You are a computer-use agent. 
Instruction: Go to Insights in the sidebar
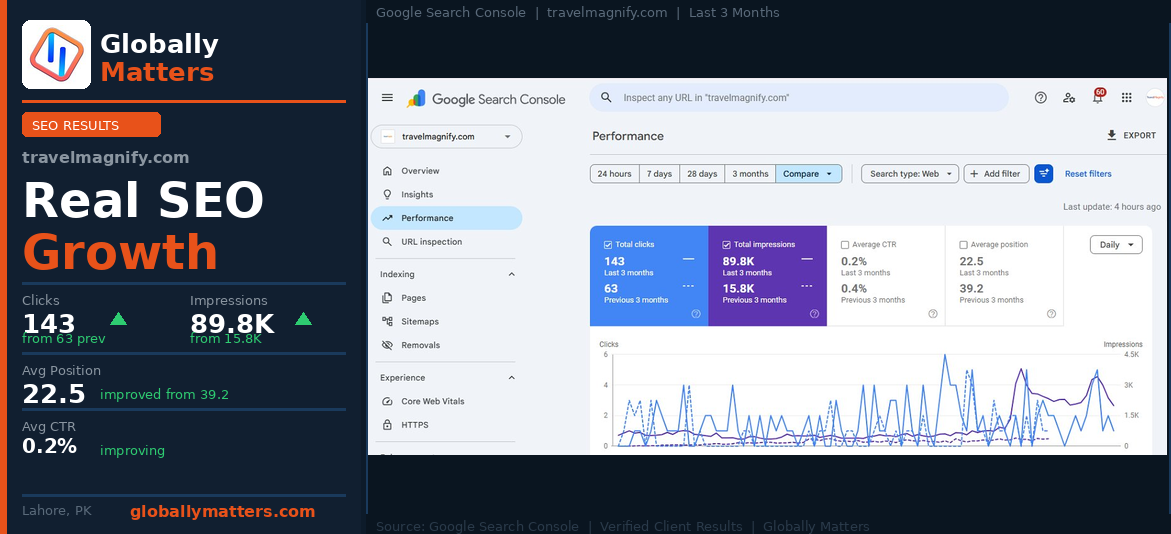[x=447, y=194]
